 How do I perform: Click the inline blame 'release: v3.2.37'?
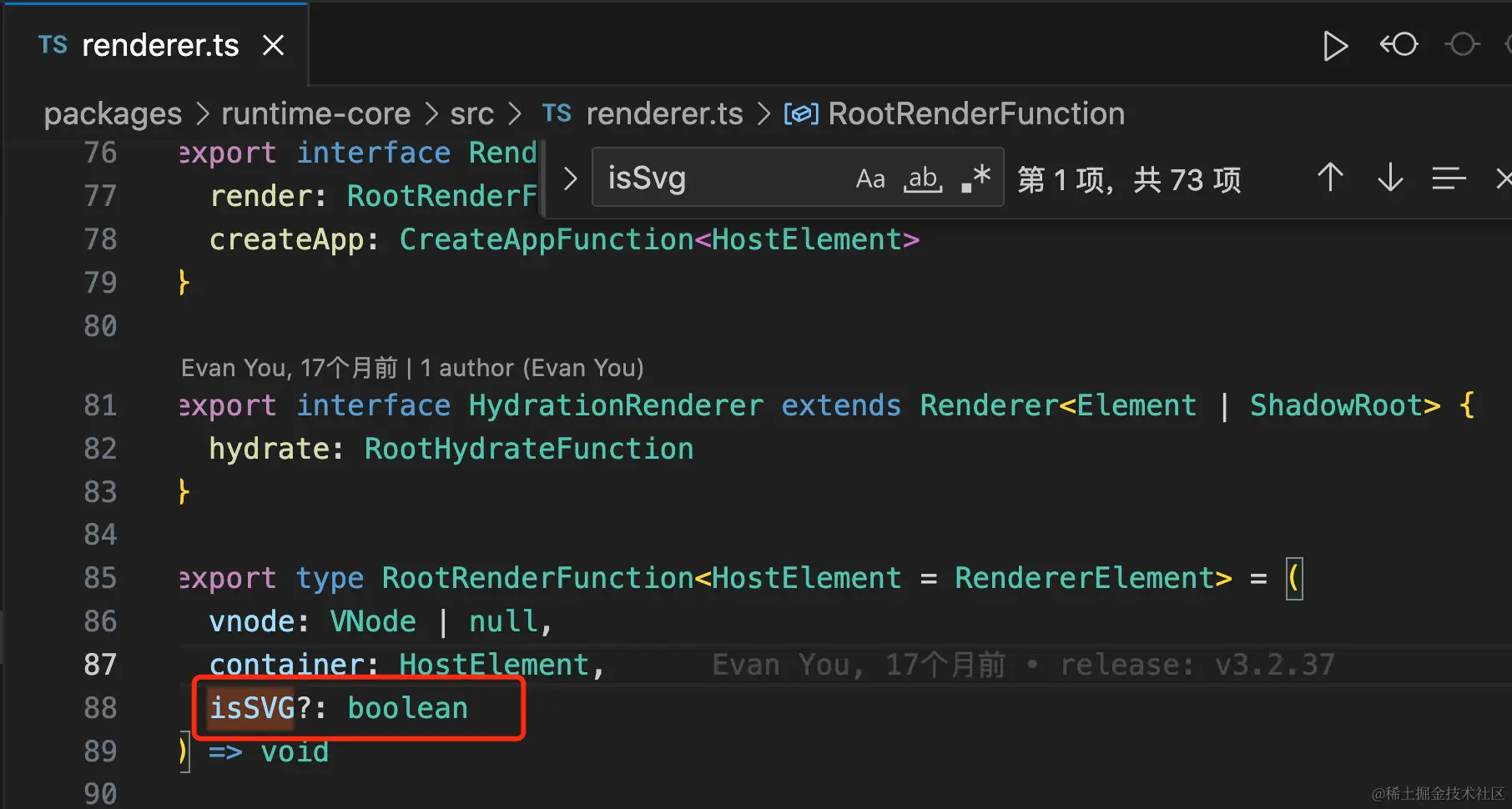(x=1197, y=665)
